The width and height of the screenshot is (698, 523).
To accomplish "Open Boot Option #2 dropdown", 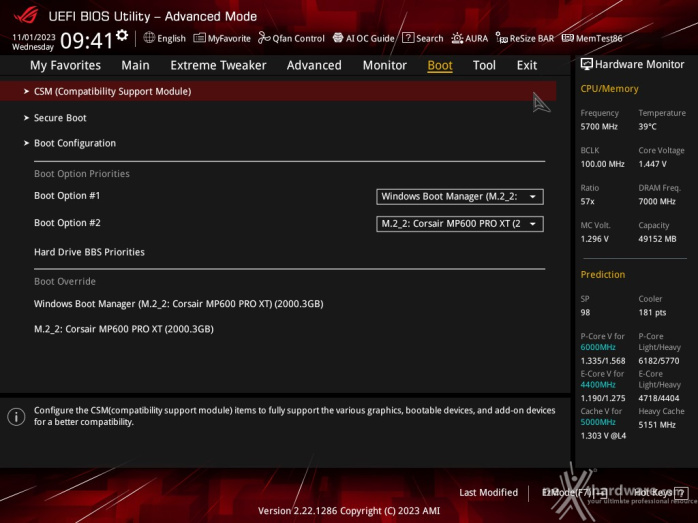I will tap(459, 223).
